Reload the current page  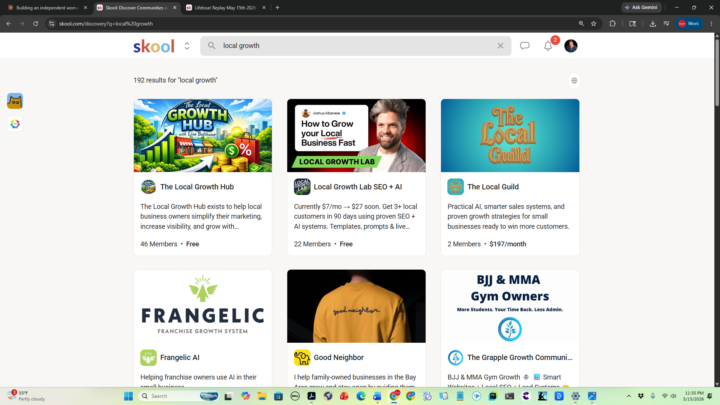(x=35, y=23)
